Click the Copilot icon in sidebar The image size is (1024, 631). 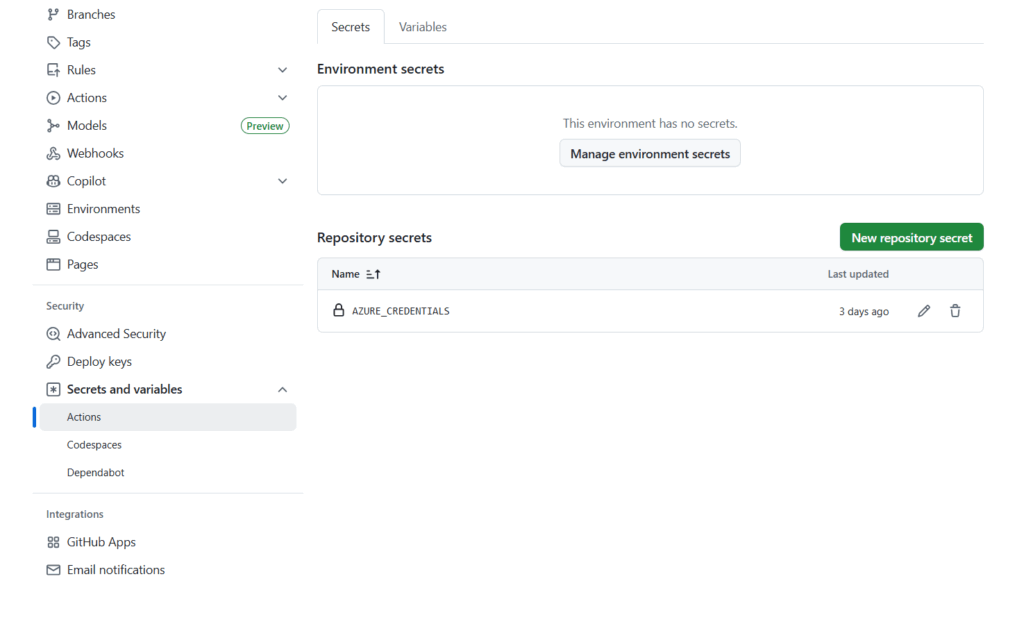[53, 181]
